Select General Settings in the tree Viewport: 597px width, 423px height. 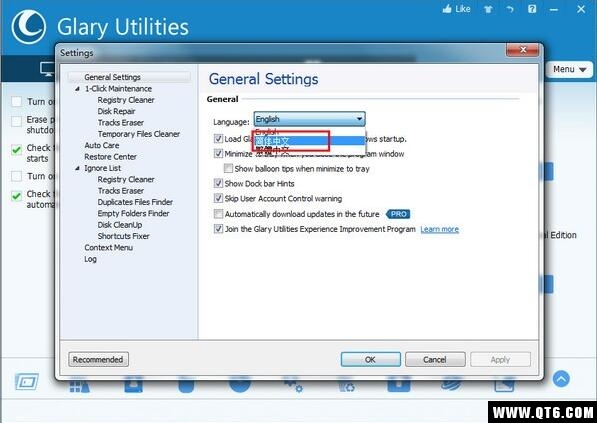pyautogui.click(x=112, y=77)
